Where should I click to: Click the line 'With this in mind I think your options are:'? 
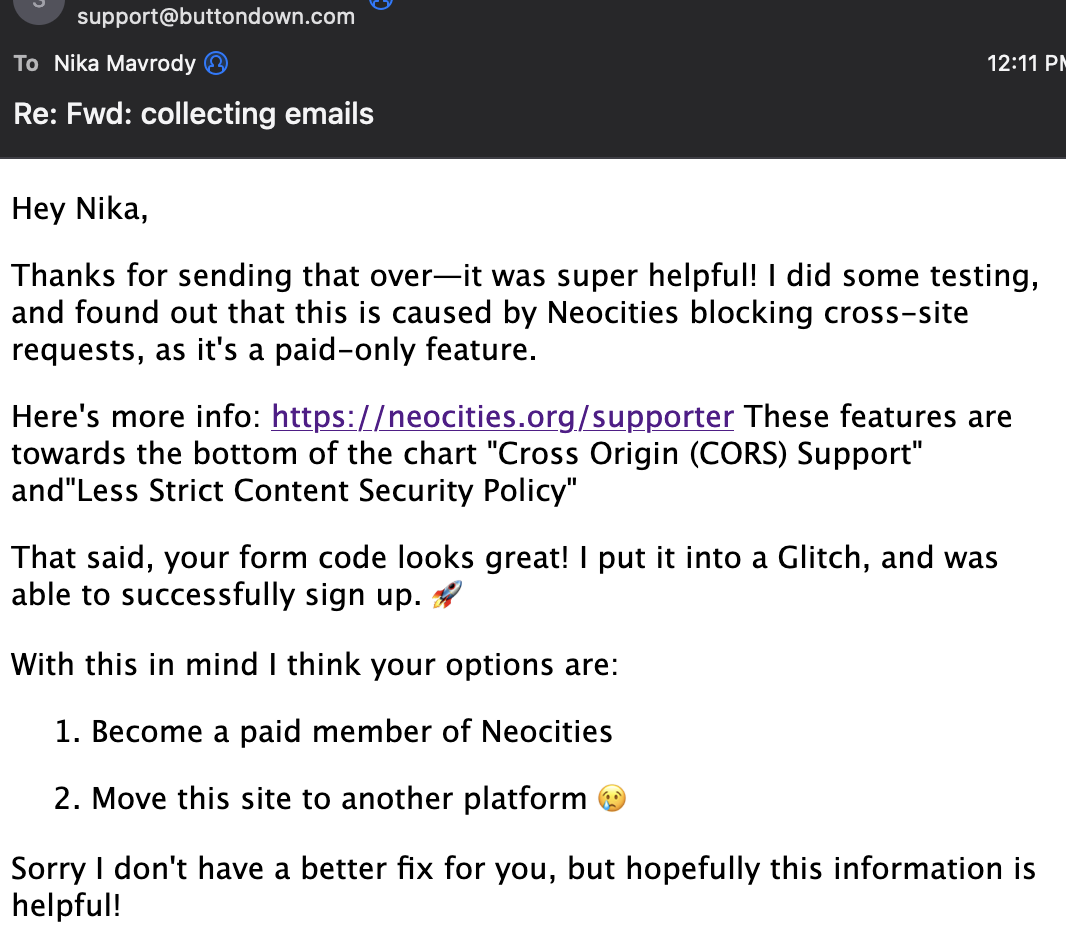[315, 665]
